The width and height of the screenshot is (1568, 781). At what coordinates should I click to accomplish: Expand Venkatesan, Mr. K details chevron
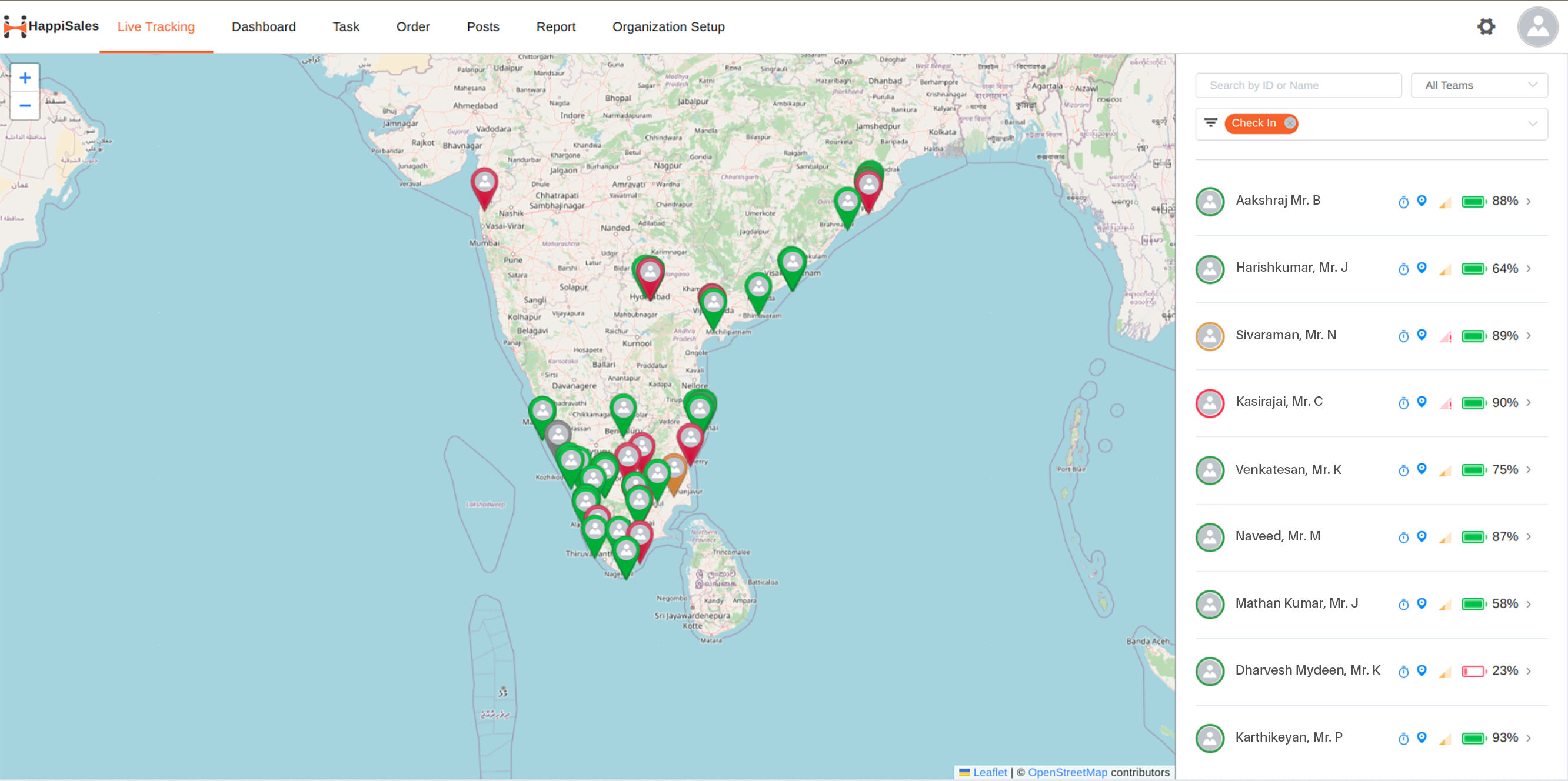tap(1529, 470)
